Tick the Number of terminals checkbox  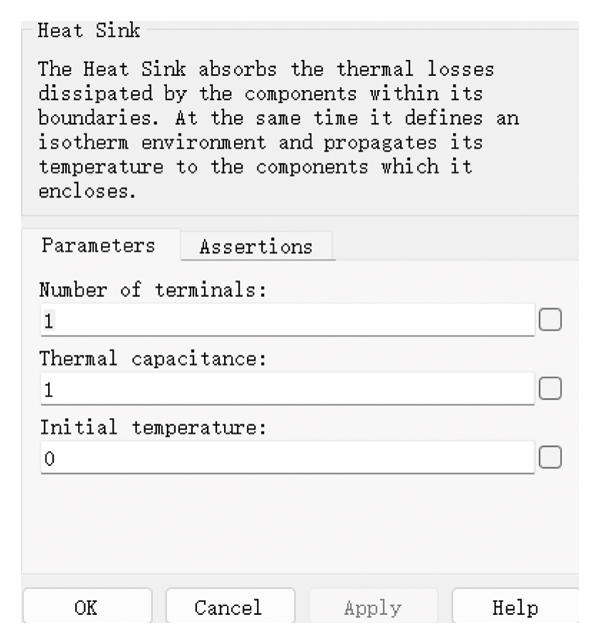tap(551, 320)
